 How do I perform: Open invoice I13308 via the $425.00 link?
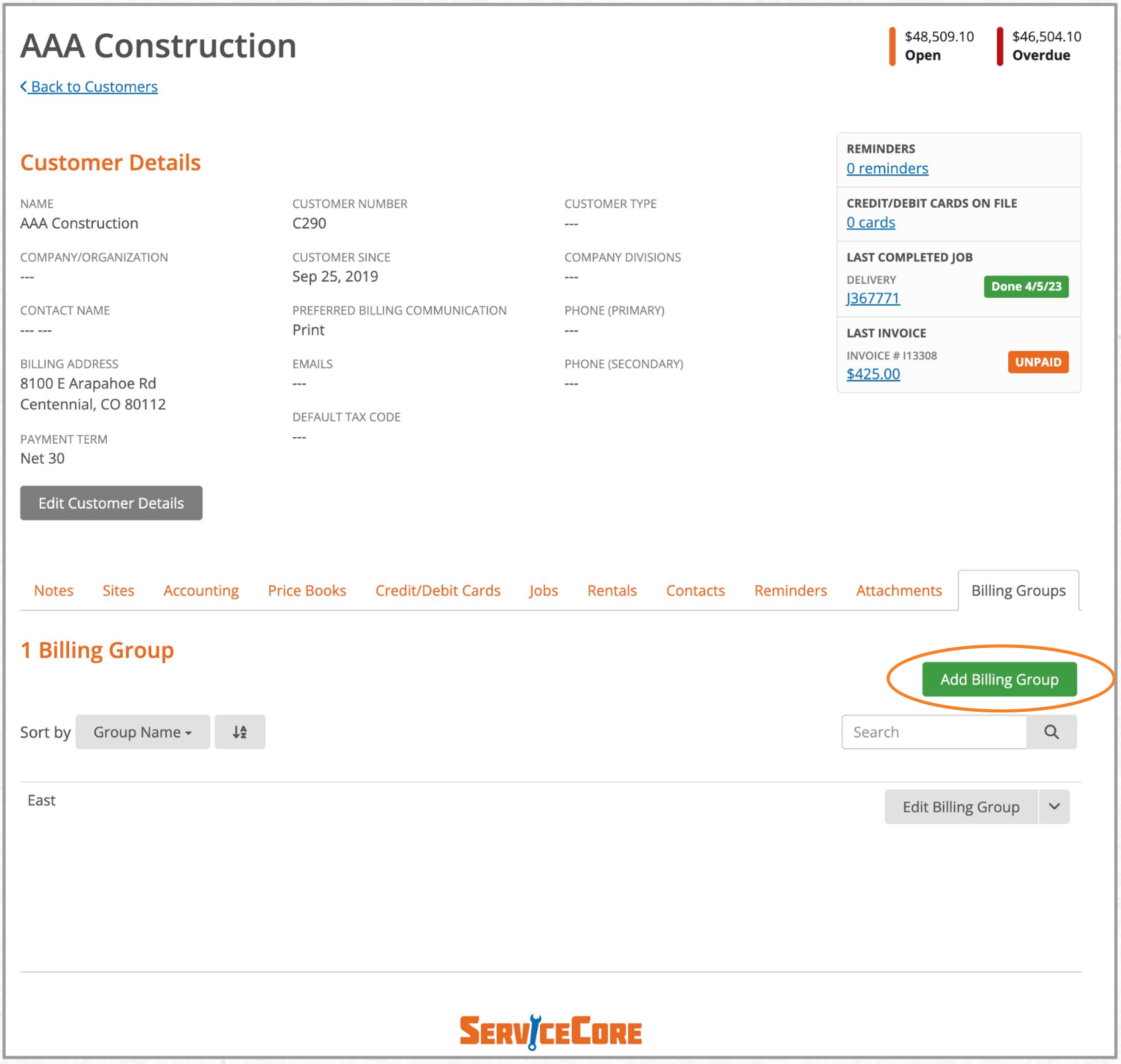click(x=873, y=373)
